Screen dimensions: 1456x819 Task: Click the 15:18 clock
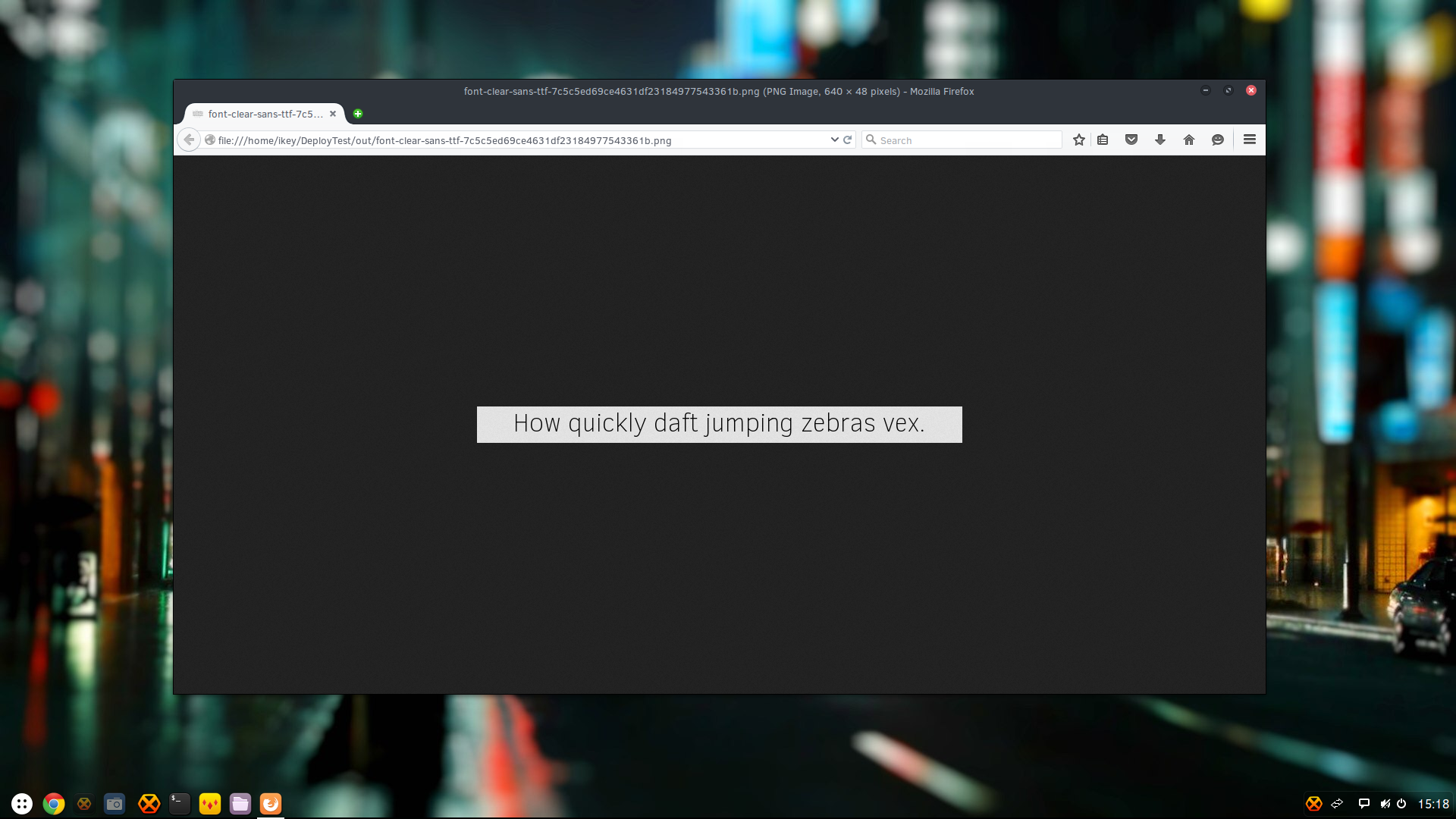point(1433,804)
